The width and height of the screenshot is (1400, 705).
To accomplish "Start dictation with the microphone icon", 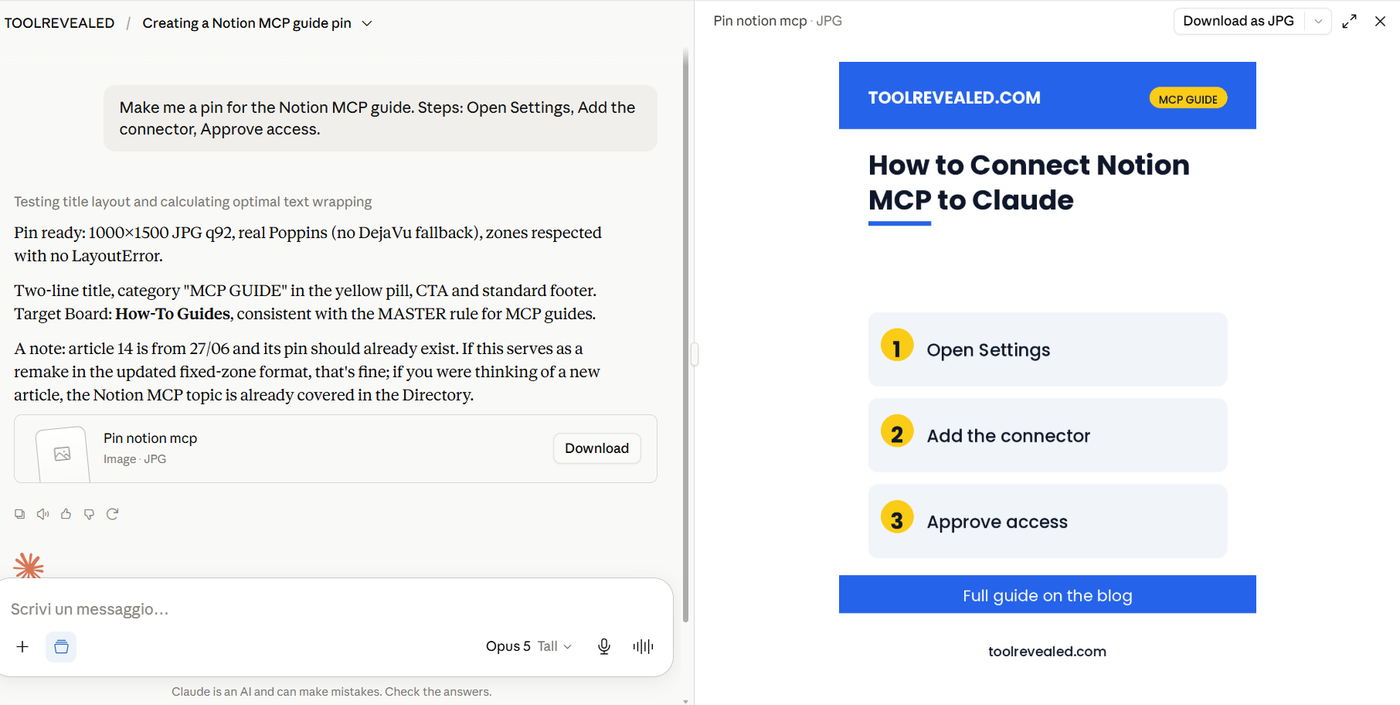I will (x=604, y=647).
